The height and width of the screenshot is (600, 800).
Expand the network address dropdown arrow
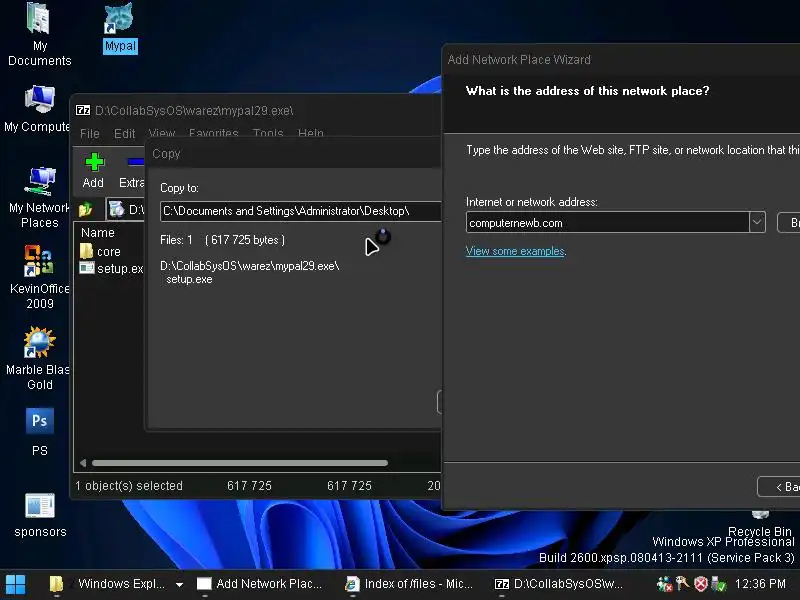coord(757,222)
